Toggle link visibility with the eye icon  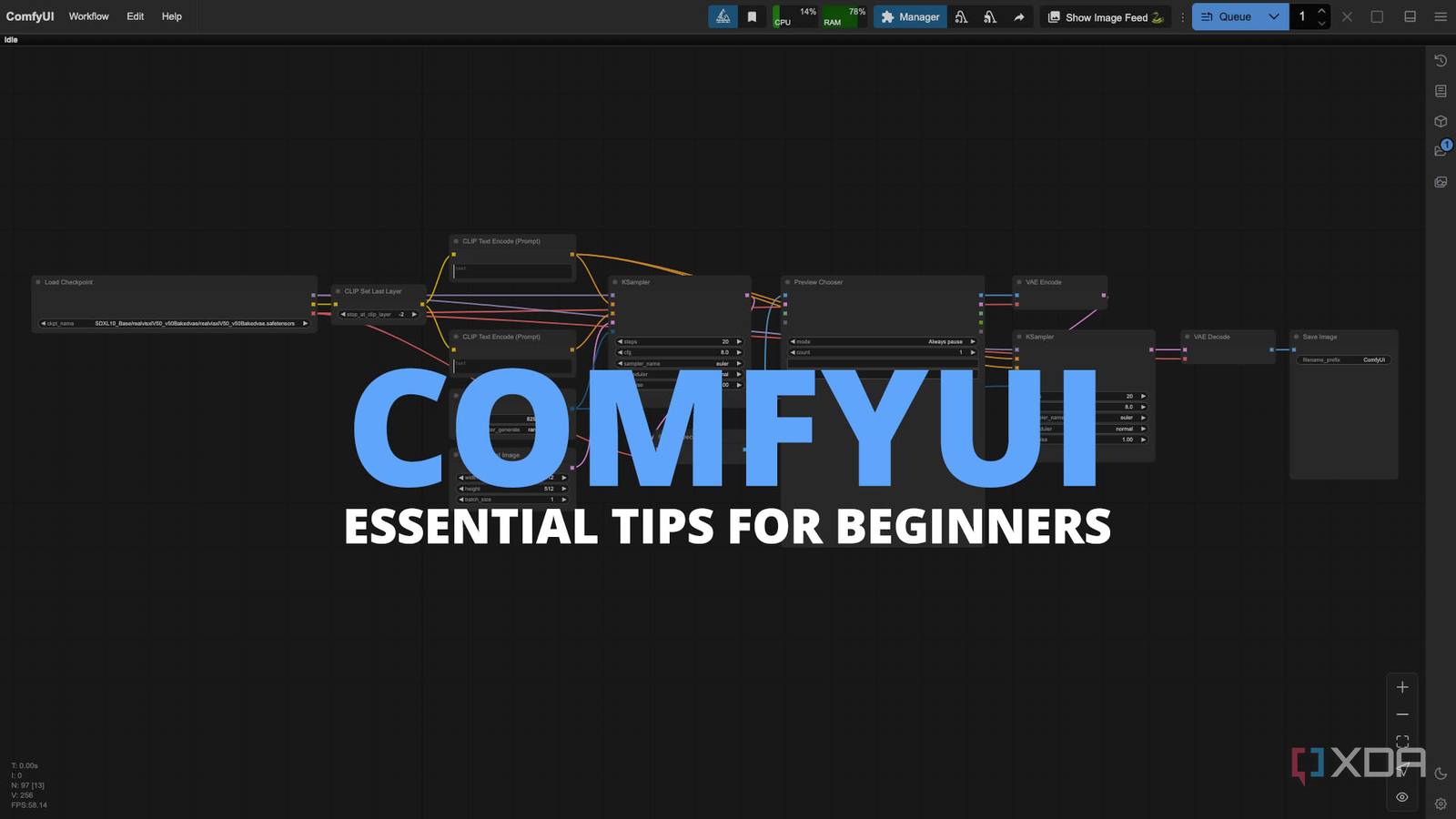[x=1401, y=797]
